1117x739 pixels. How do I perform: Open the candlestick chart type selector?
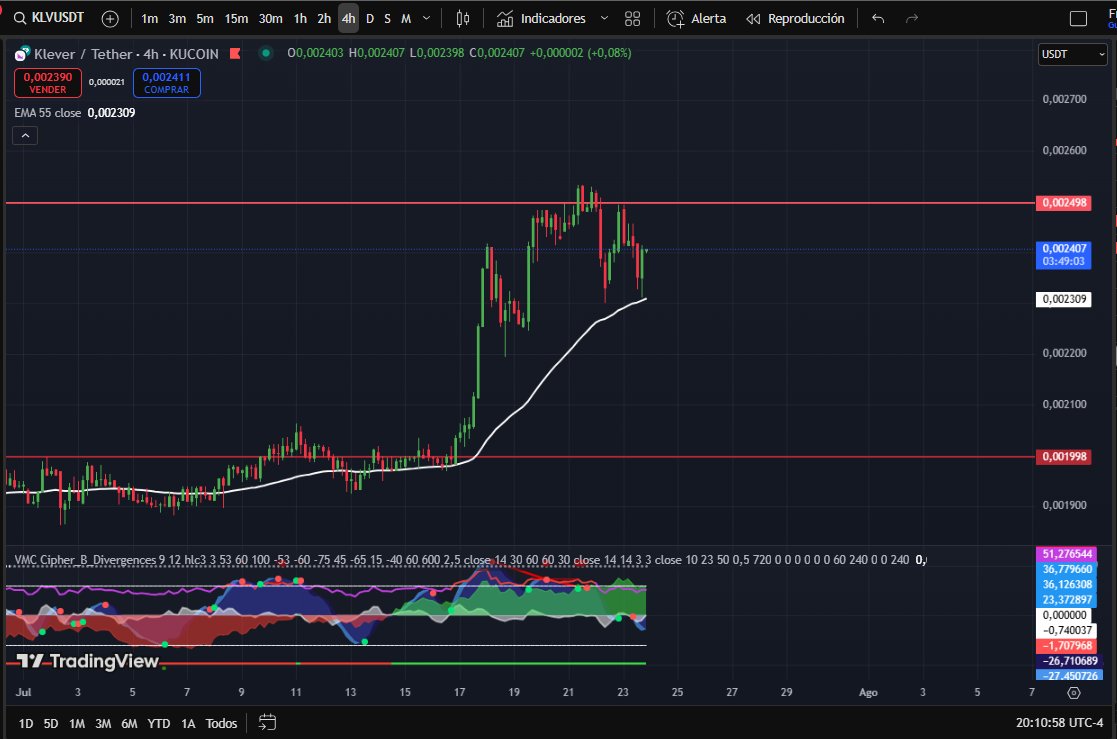(x=462, y=19)
